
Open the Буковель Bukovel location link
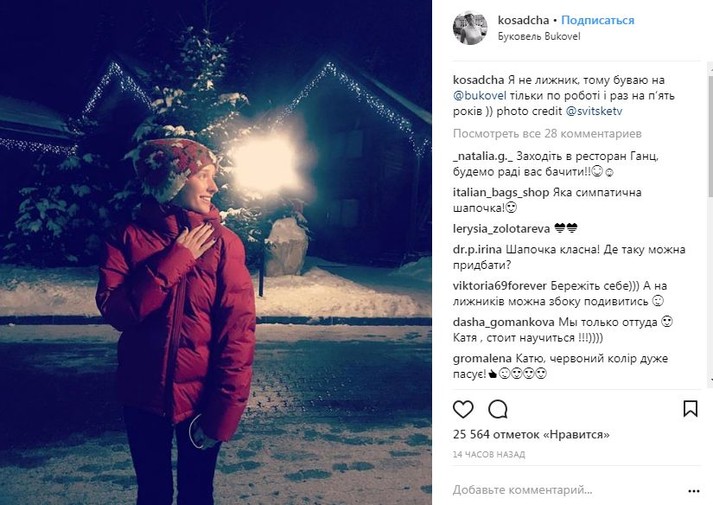point(539,36)
